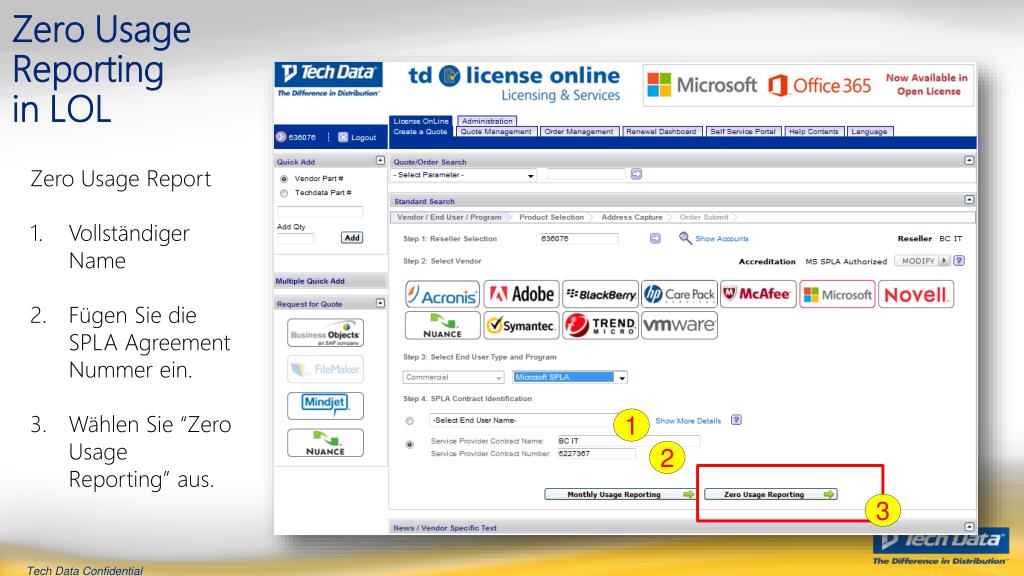Click the Show More Details link

click(x=688, y=421)
